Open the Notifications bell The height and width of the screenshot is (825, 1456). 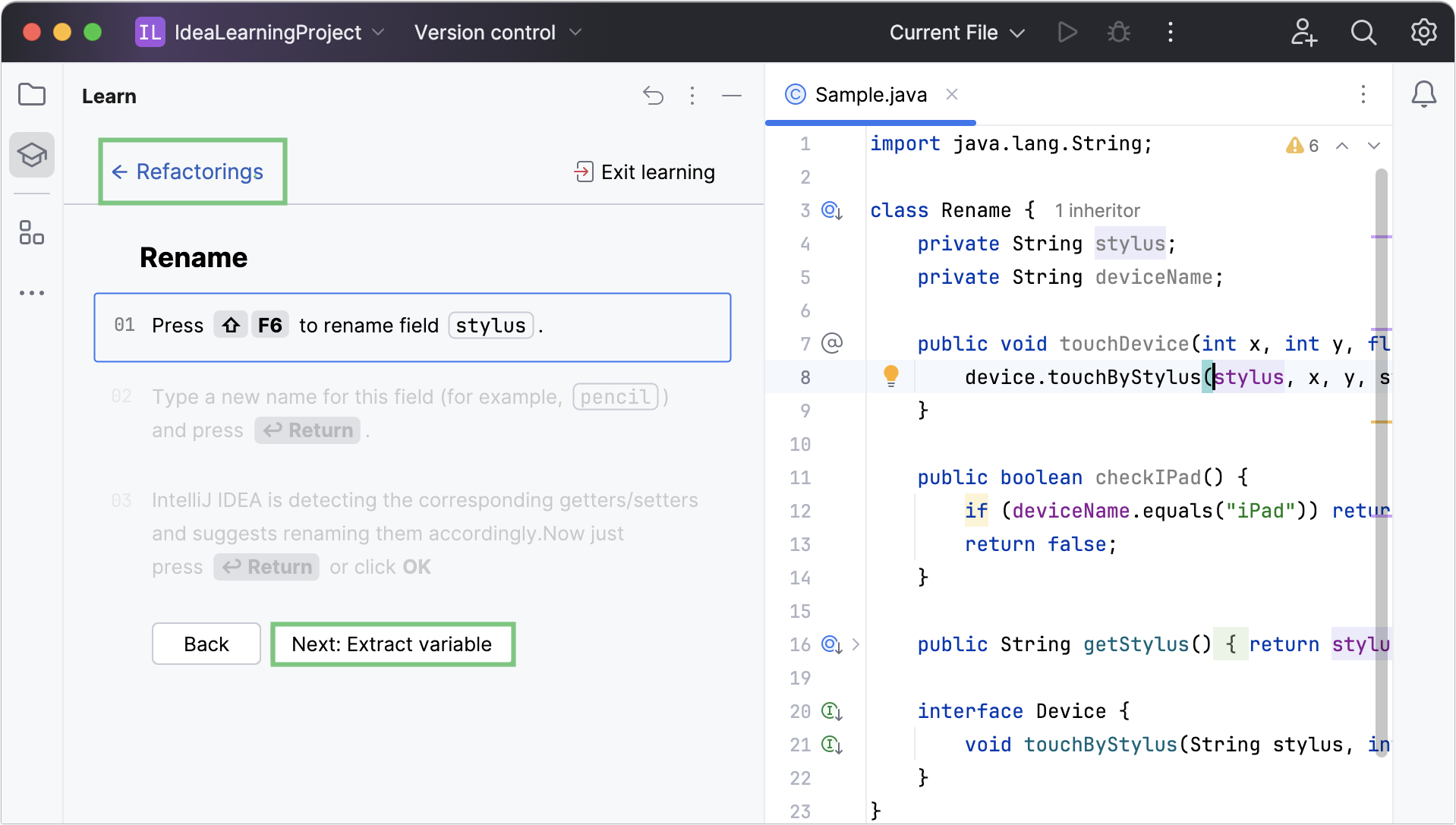coord(1423,95)
